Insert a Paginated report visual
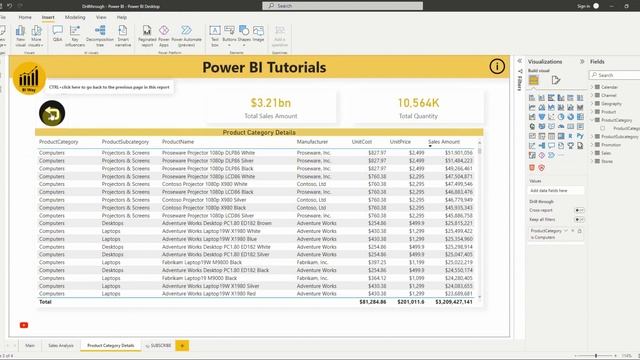Viewport: 640px width, 360px height. pyautogui.click(x=147, y=36)
